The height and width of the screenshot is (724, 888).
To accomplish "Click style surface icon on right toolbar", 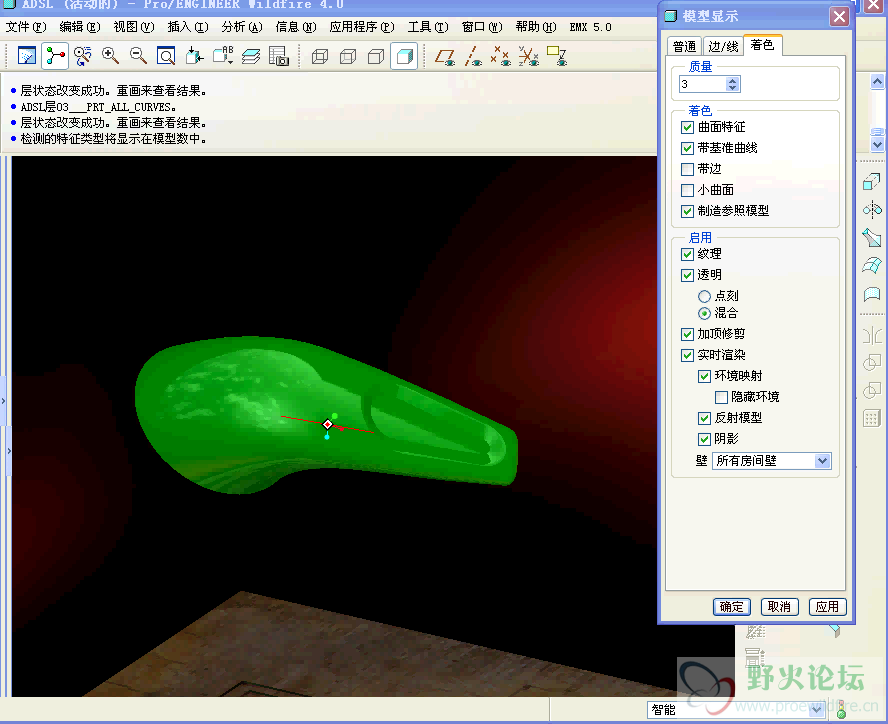I will pos(872,293).
